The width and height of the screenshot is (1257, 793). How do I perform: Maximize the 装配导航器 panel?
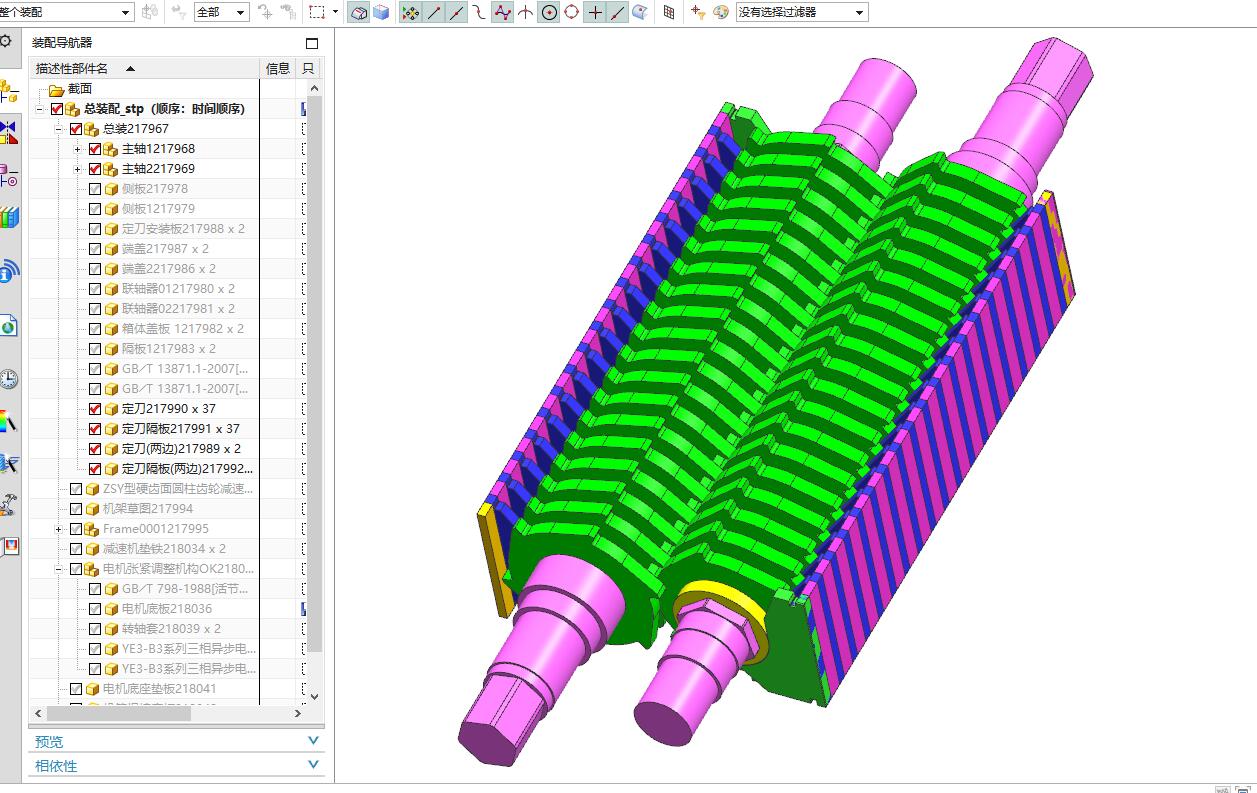click(312, 43)
